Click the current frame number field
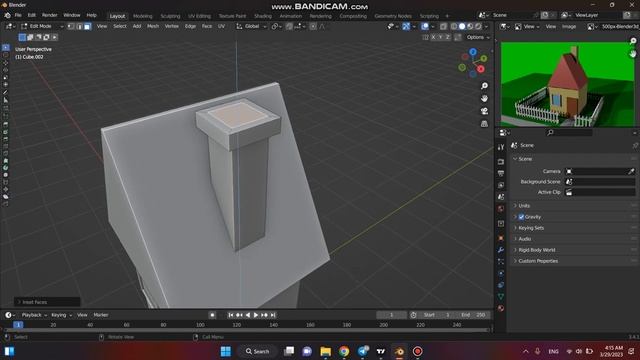Screen dimensions: 640x360 click(391, 315)
